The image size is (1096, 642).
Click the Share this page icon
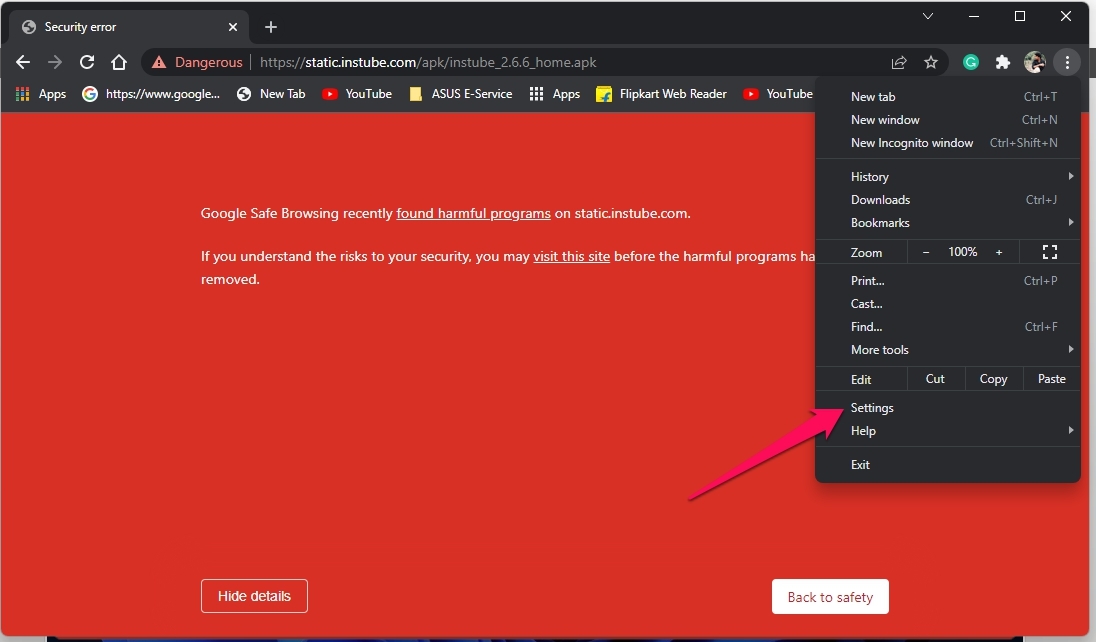(x=899, y=62)
